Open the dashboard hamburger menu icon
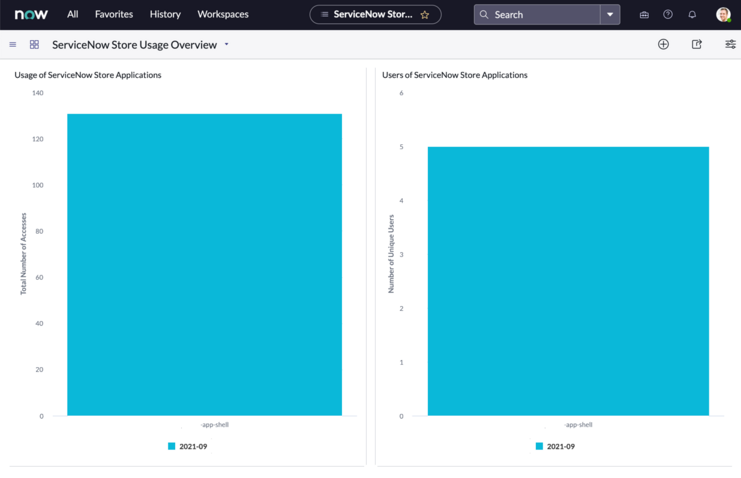Screen dimensions: 741x478 (x=13, y=44)
